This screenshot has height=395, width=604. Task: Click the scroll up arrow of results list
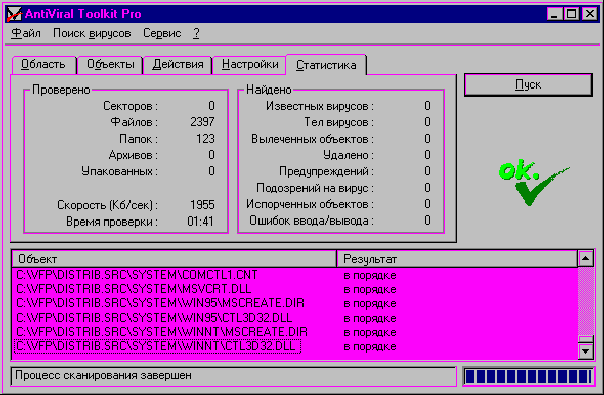pyautogui.click(x=586, y=259)
